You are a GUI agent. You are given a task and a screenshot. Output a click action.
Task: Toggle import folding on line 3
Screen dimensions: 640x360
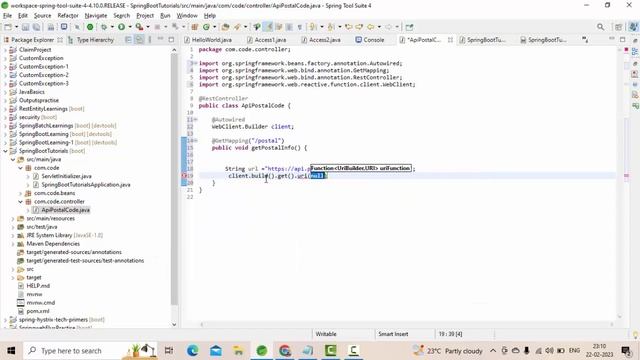click(196, 63)
